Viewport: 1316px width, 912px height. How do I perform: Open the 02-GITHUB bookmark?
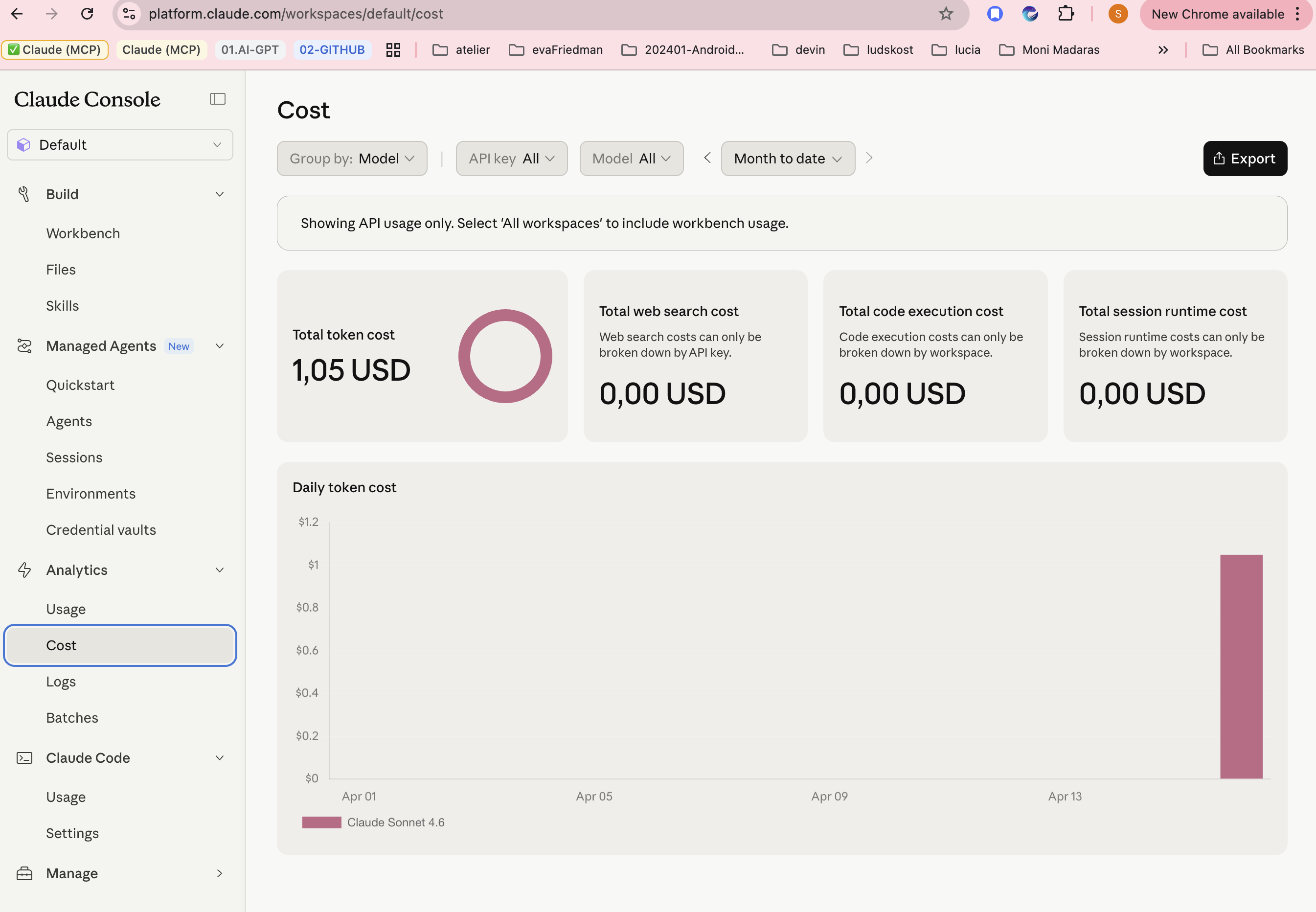pos(332,50)
